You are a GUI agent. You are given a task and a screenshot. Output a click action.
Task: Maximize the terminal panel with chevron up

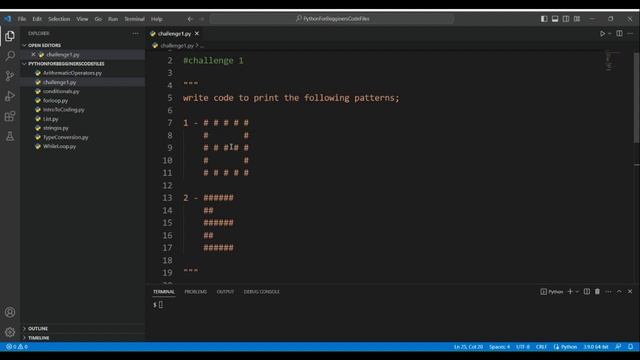619,291
